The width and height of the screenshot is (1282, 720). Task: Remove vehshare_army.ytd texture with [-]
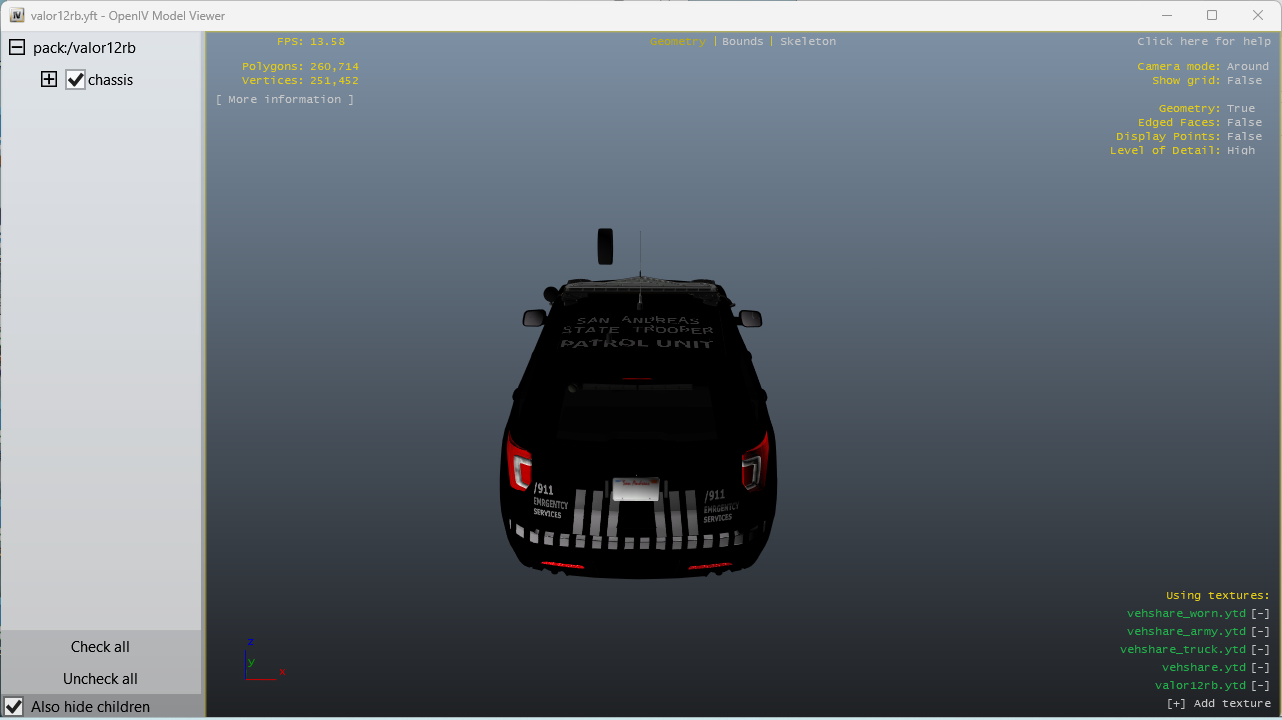pos(1260,632)
